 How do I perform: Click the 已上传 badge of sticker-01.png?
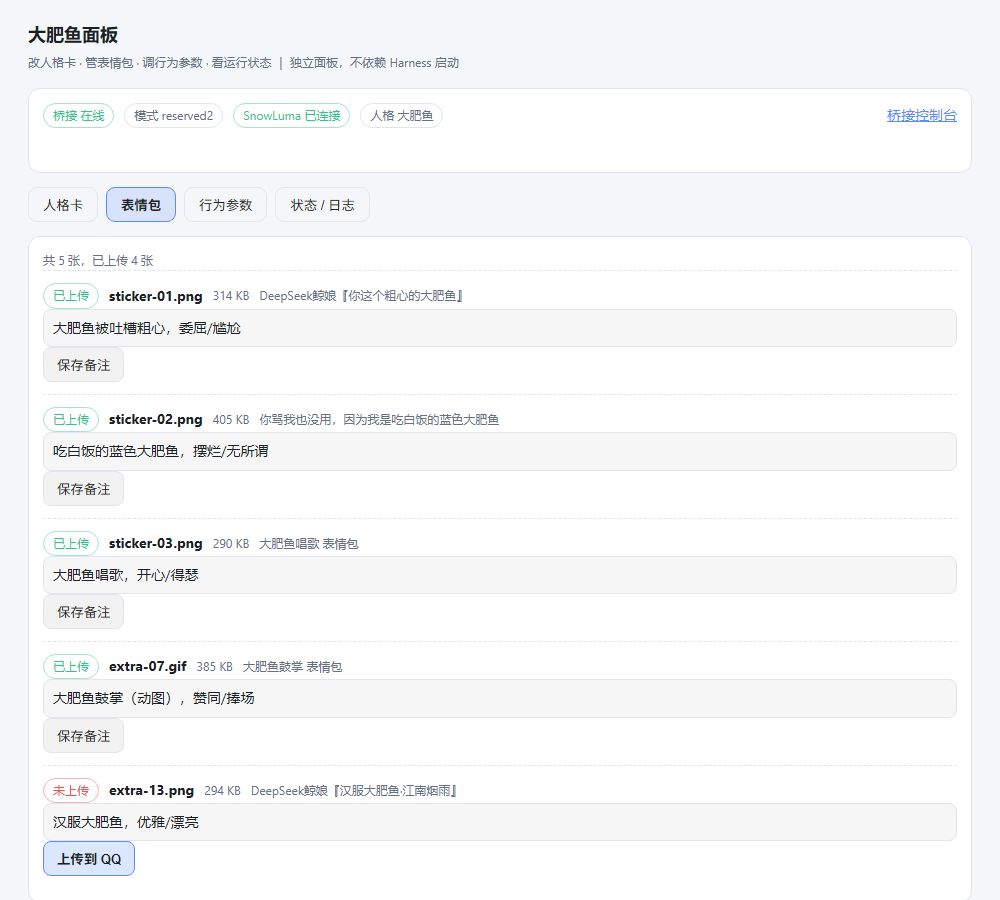click(x=71, y=296)
